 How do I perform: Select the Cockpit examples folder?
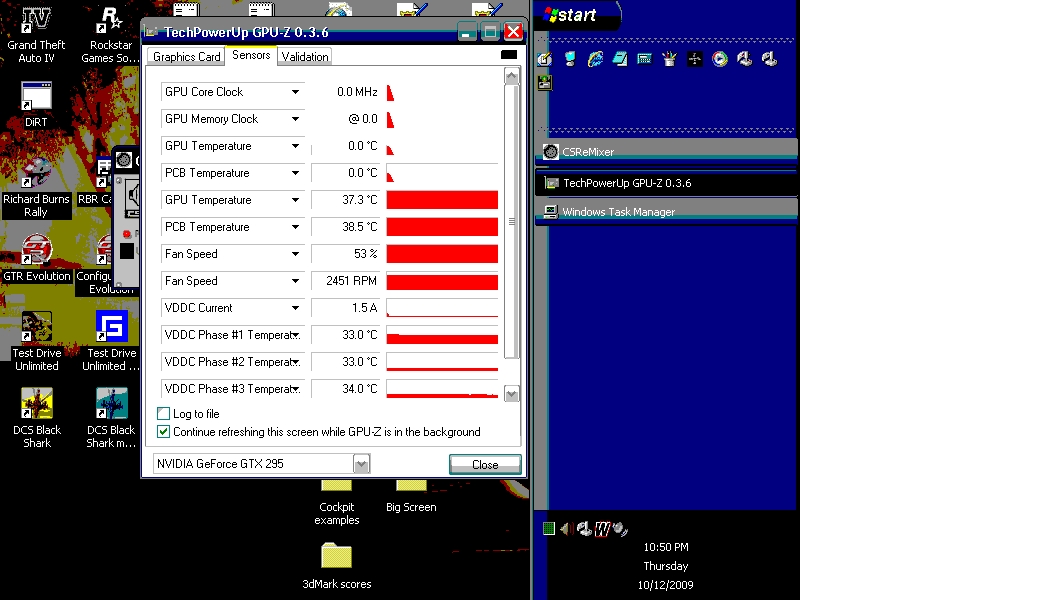tap(336, 503)
